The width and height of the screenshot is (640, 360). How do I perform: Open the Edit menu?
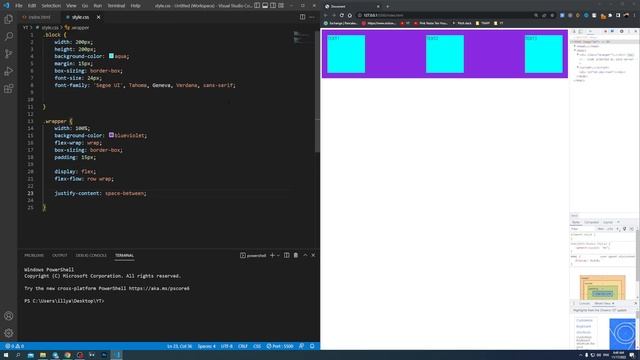[x=32, y=6]
